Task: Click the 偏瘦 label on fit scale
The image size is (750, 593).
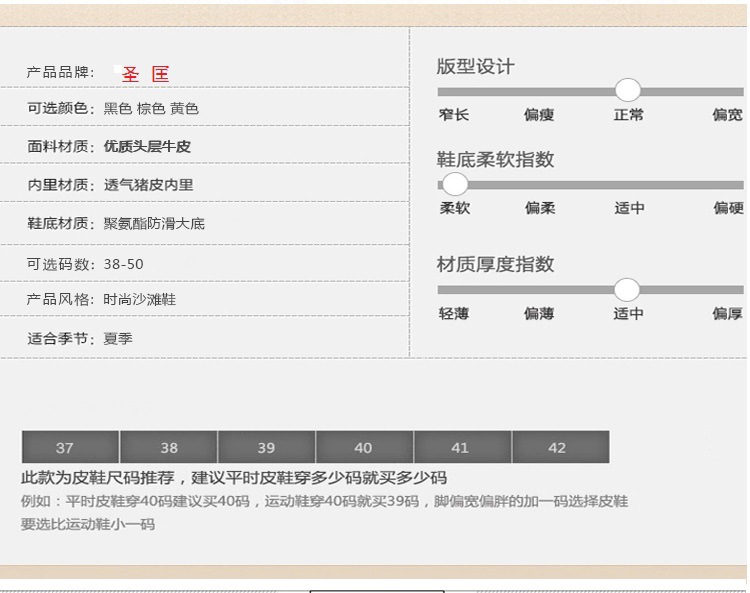Action: click(x=539, y=115)
